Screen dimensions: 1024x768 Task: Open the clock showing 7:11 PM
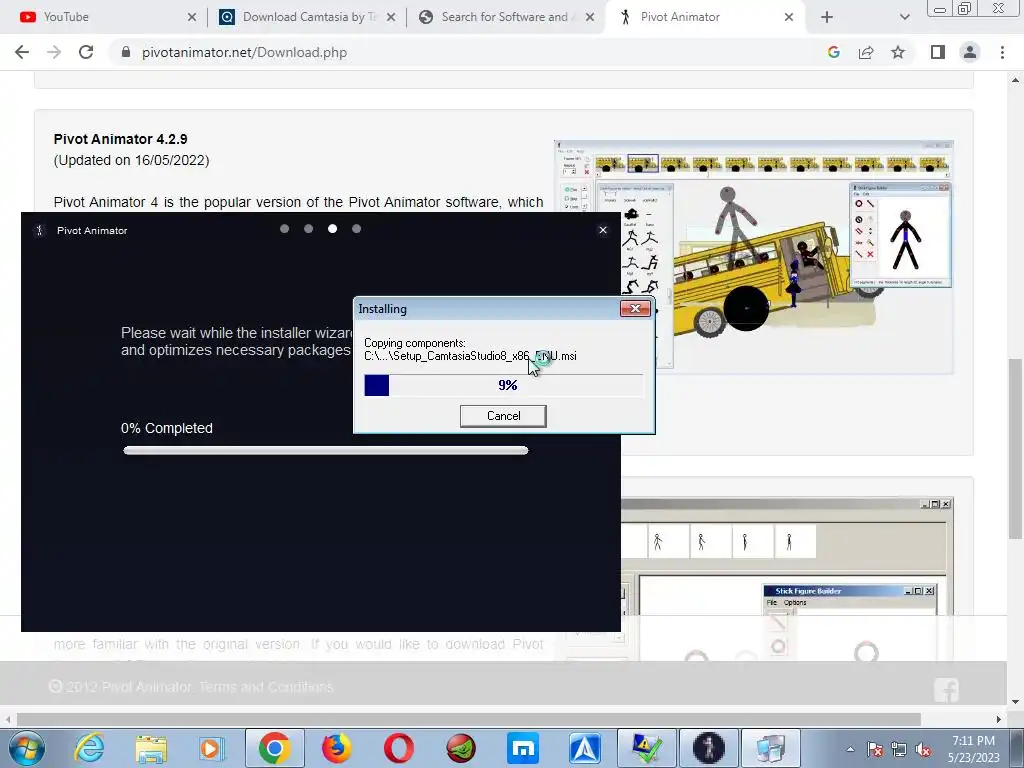973,749
